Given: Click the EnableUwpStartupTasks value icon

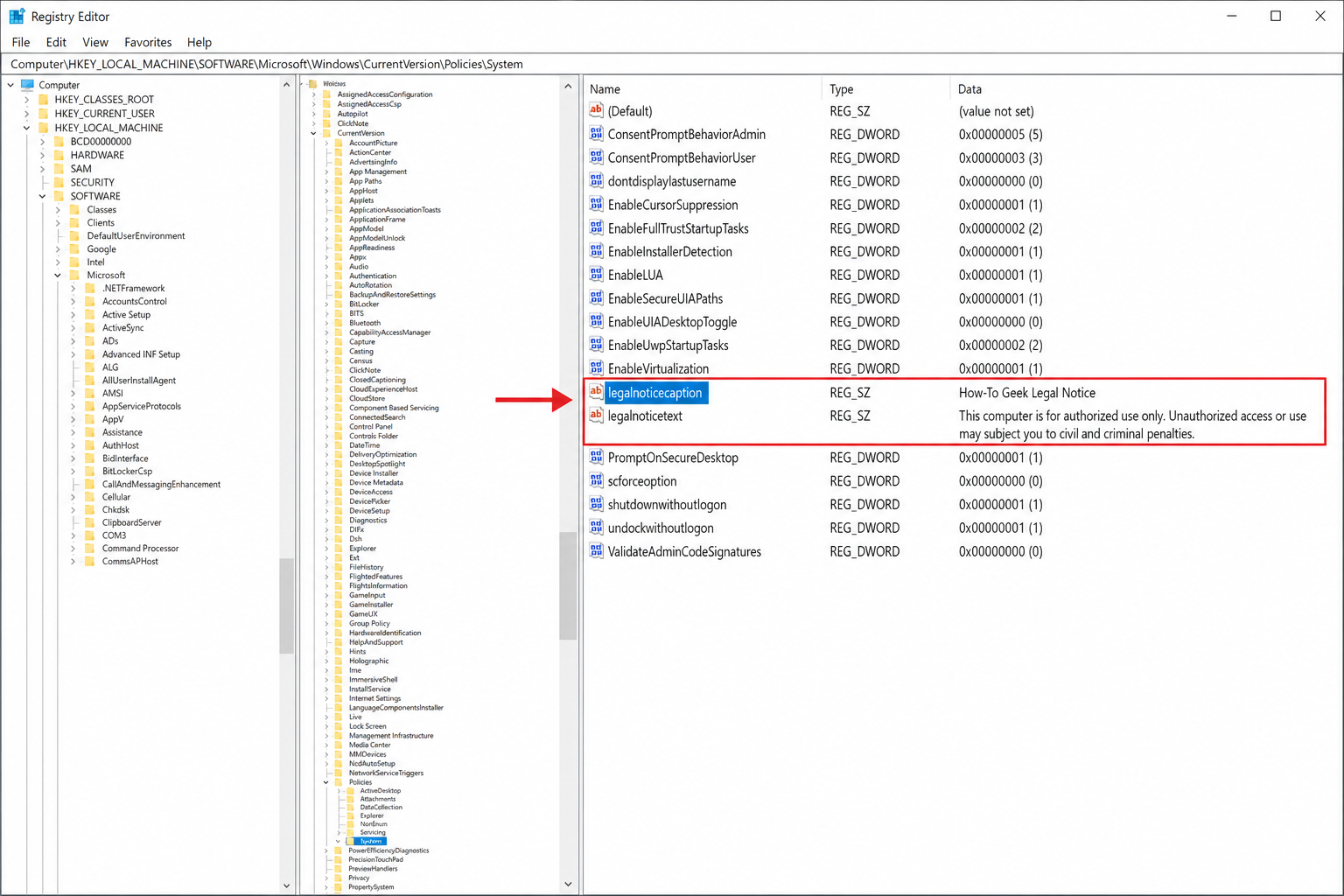Looking at the screenshot, I should pyautogui.click(x=596, y=345).
